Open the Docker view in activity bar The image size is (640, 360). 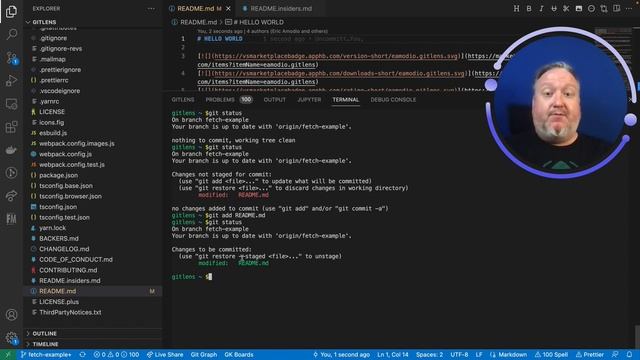(11, 150)
